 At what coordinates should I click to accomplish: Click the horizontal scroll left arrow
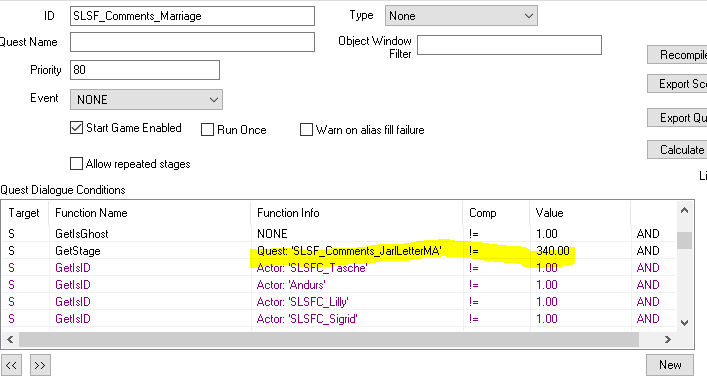coord(10,339)
